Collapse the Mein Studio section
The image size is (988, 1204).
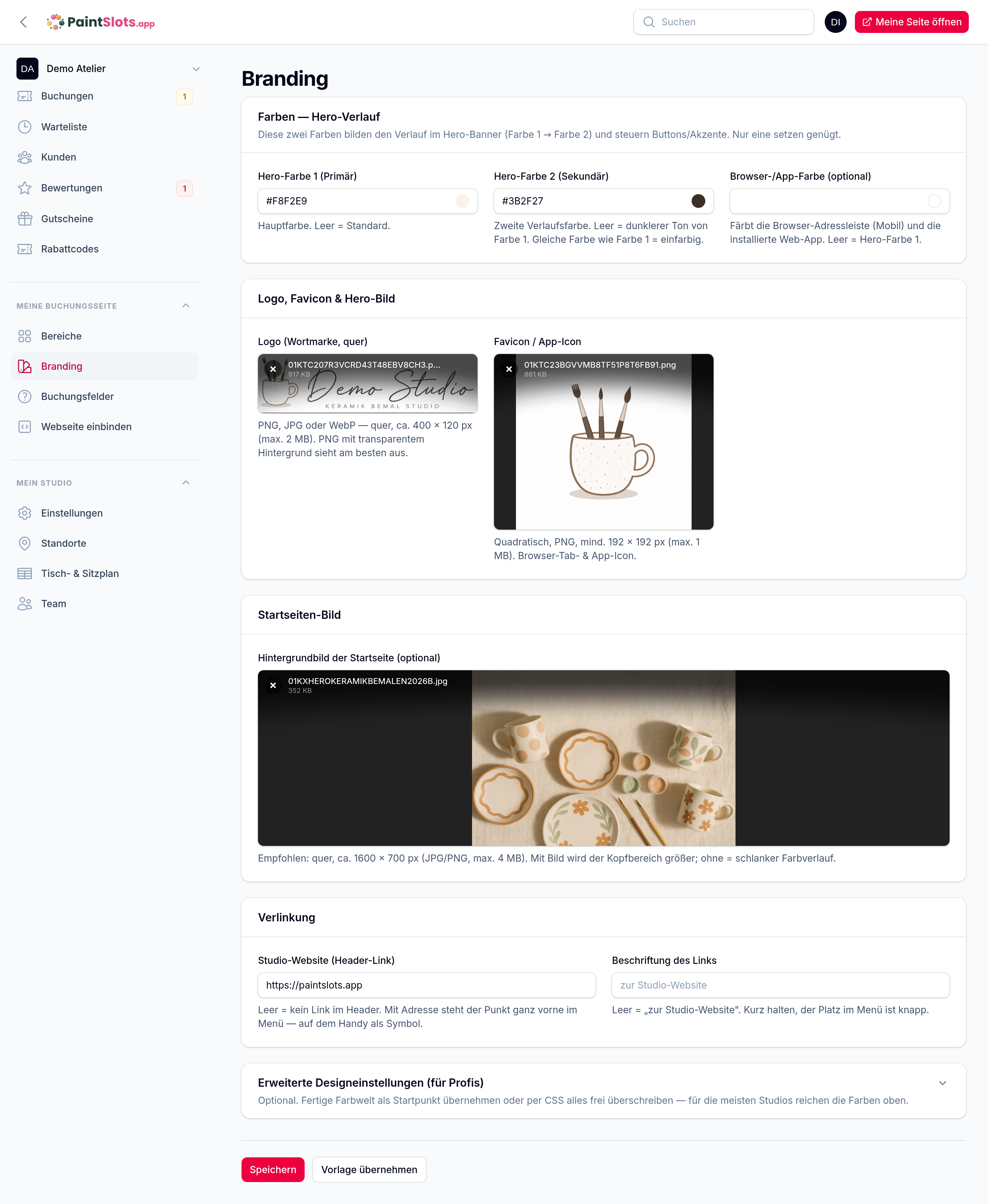click(186, 483)
